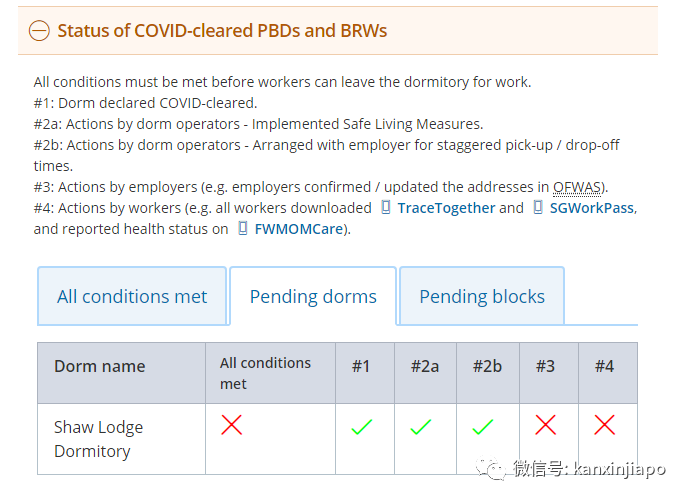The image size is (687, 500).
Task: Click green checkmark in #2b column
Action: pyautogui.click(x=483, y=427)
